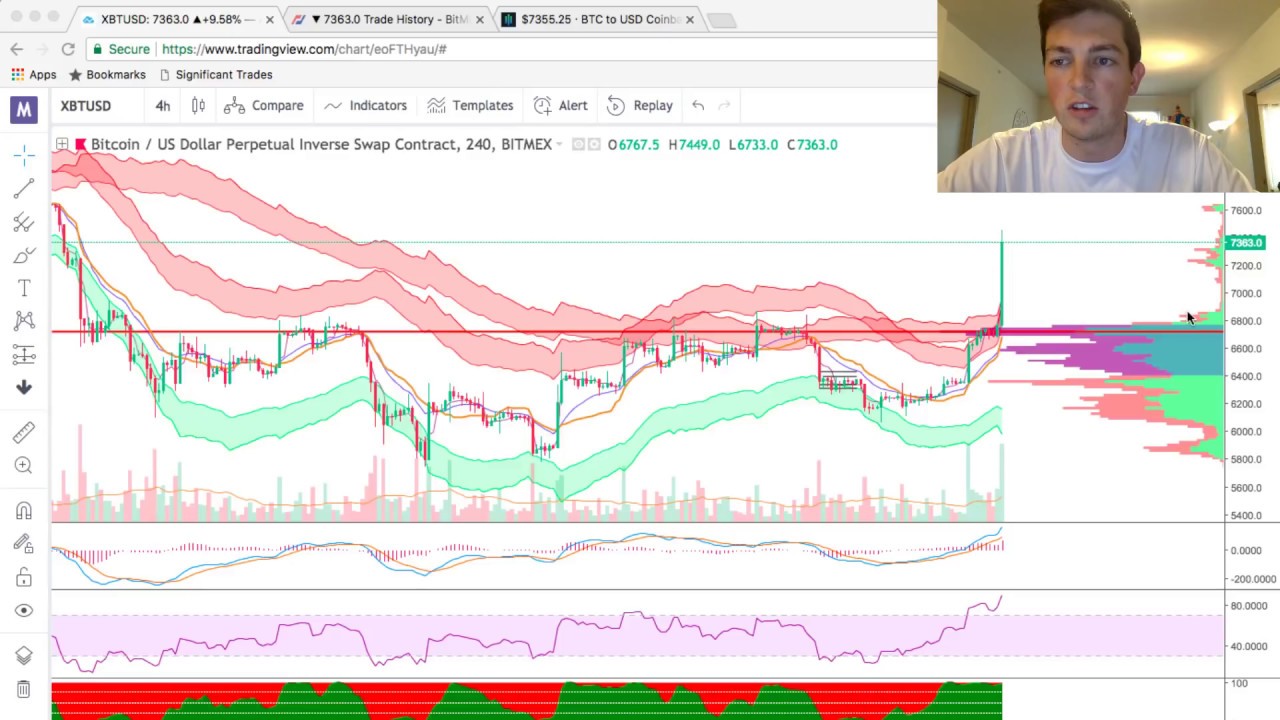Select the ruler measure tool
The height and width of the screenshot is (720, 1280).
[24, 432]
